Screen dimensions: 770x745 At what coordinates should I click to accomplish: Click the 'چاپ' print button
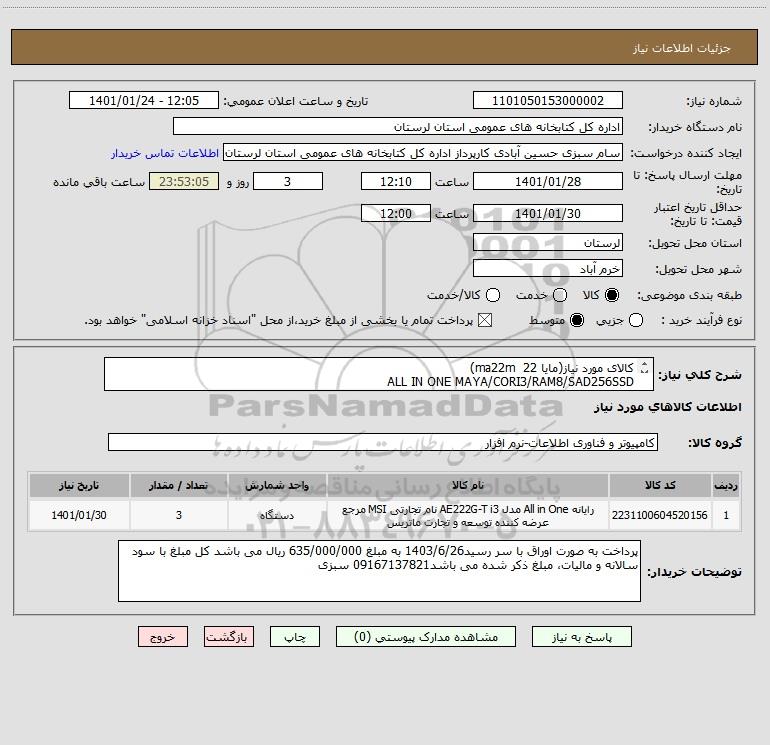[x=295, y=637]
